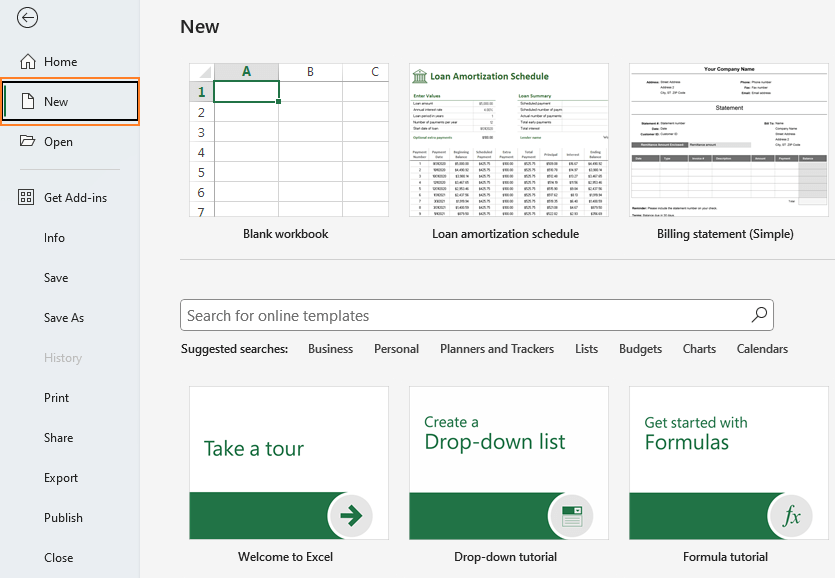Screen dimensions: 835x578
Task: Click the bank icon on Loan Amortization thumbnail
Action: point(420,76)
